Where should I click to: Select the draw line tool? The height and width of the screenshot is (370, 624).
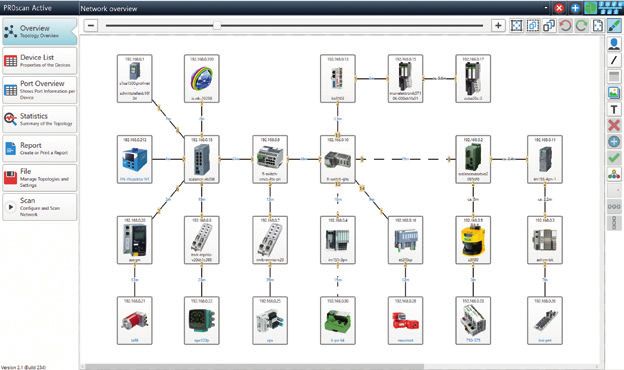614,60
